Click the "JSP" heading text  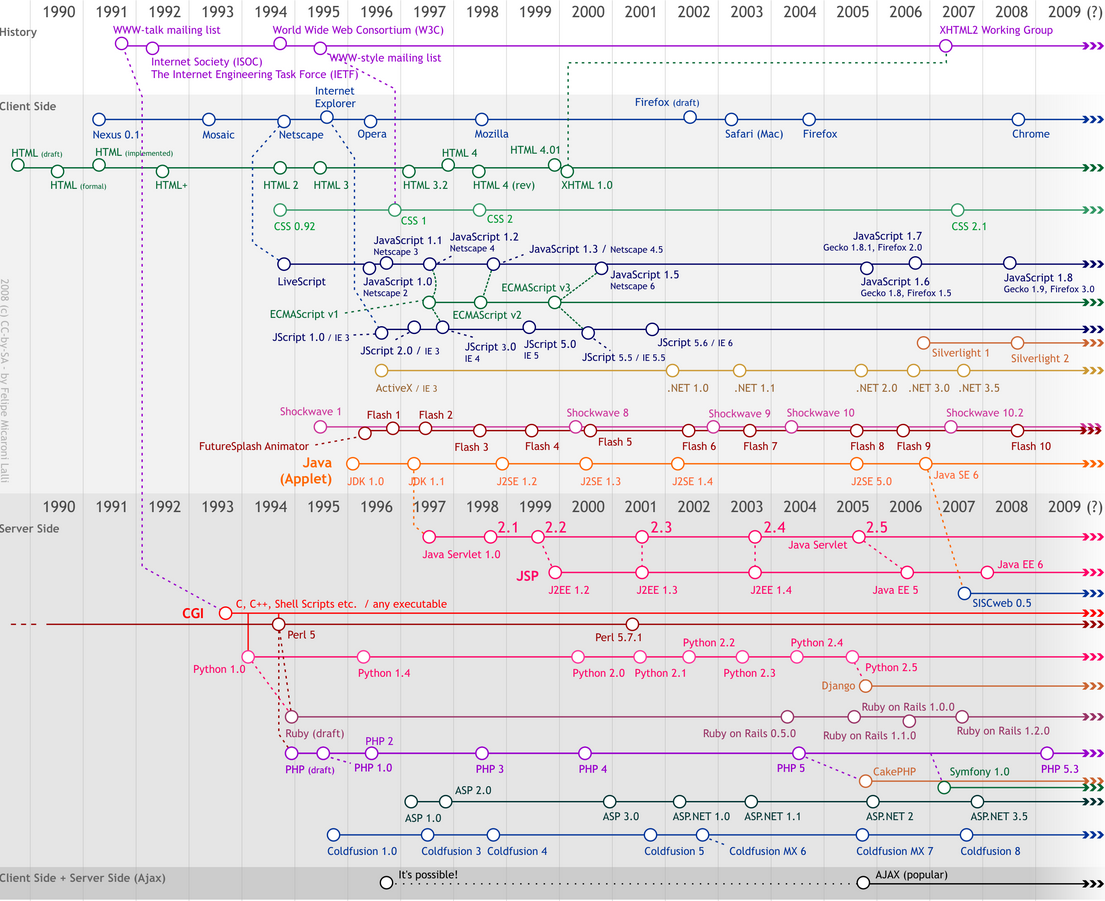click(x=527, y=576)
